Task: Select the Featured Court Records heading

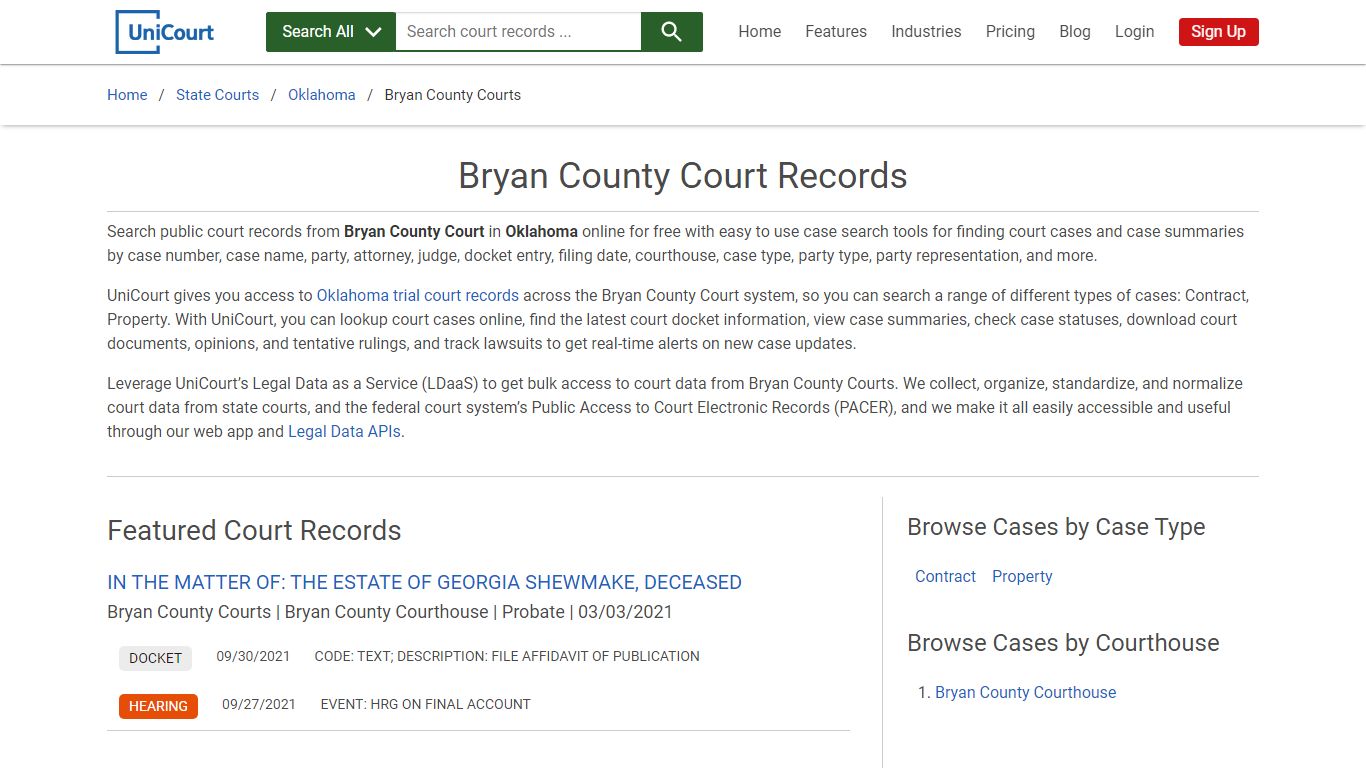Action: coord(254,531)
